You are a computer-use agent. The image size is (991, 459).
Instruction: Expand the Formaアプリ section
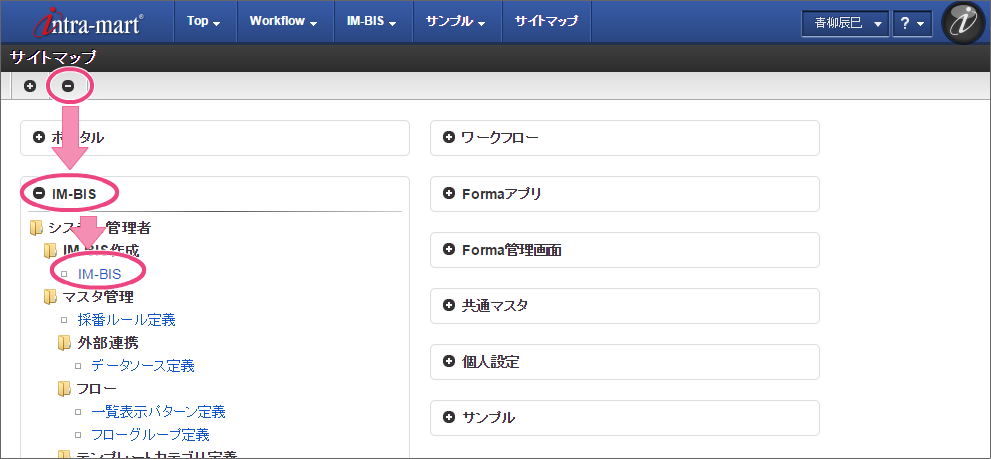point(448,194)
